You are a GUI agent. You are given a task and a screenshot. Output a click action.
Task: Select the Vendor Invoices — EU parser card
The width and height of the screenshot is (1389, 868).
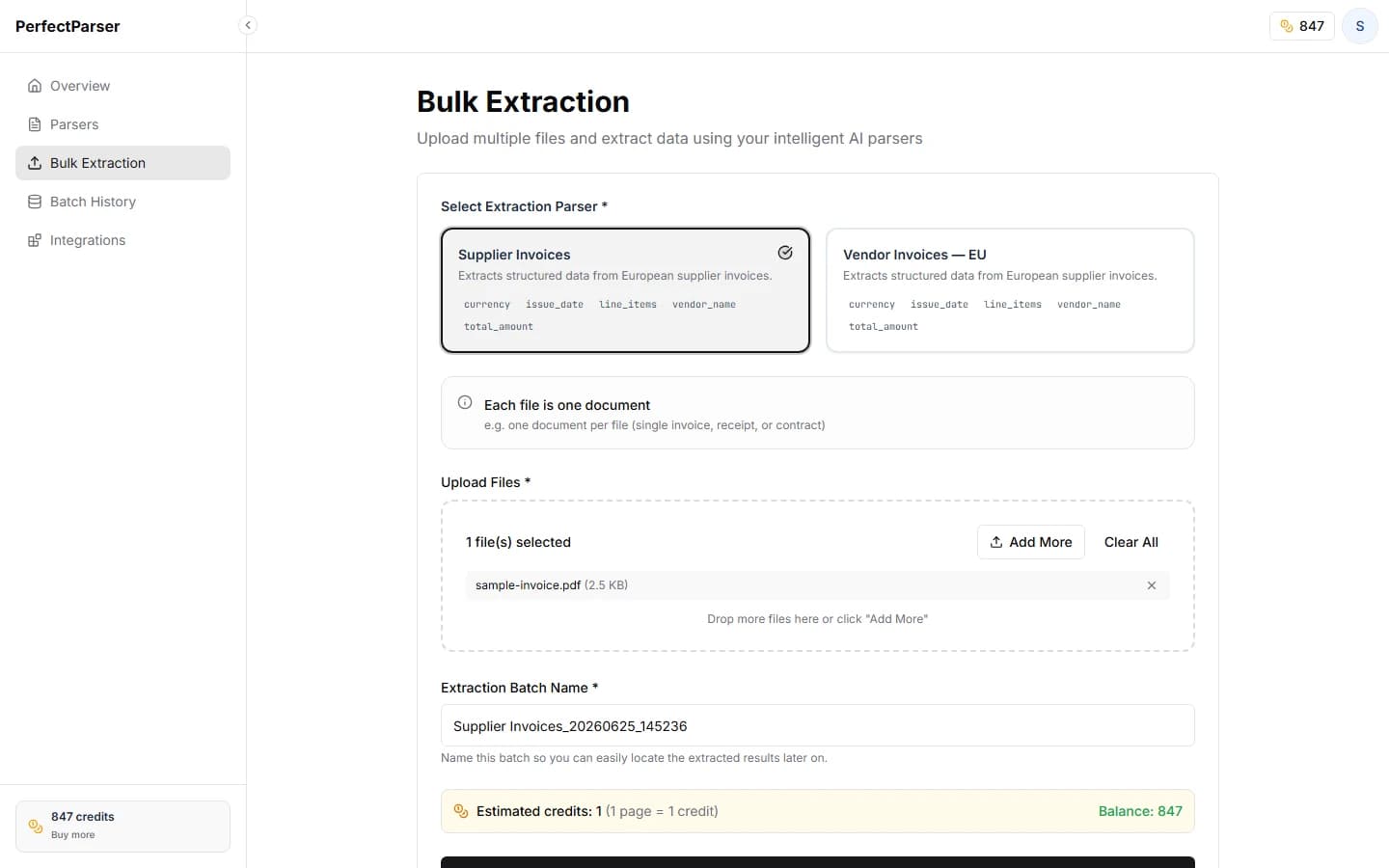[x=1010, y=290]
